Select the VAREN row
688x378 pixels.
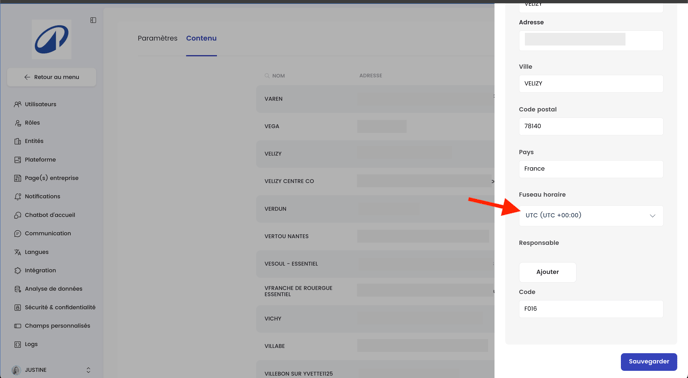pos(375,99)
